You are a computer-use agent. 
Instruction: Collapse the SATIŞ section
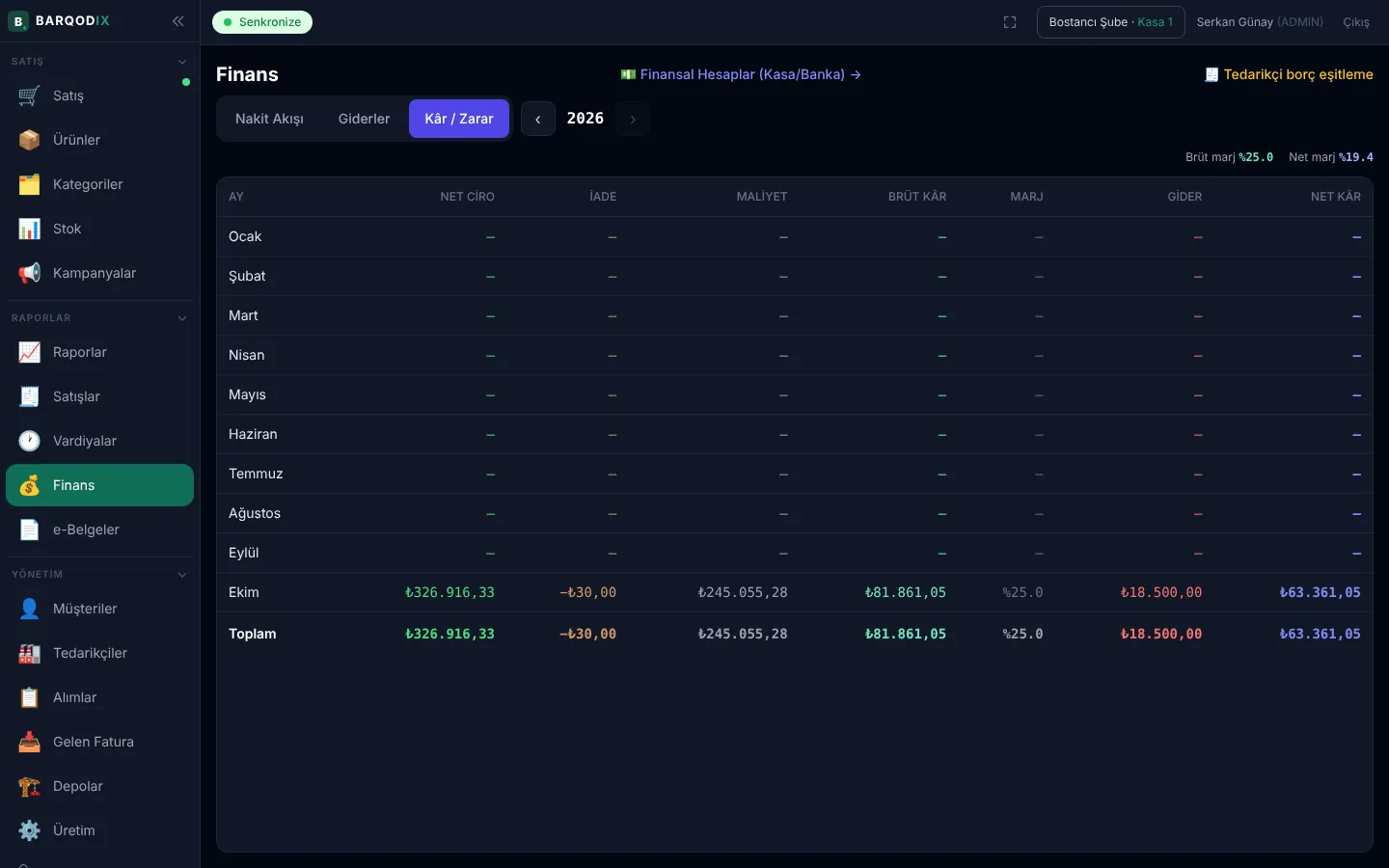pyautogui.click(x=182, y=62)
